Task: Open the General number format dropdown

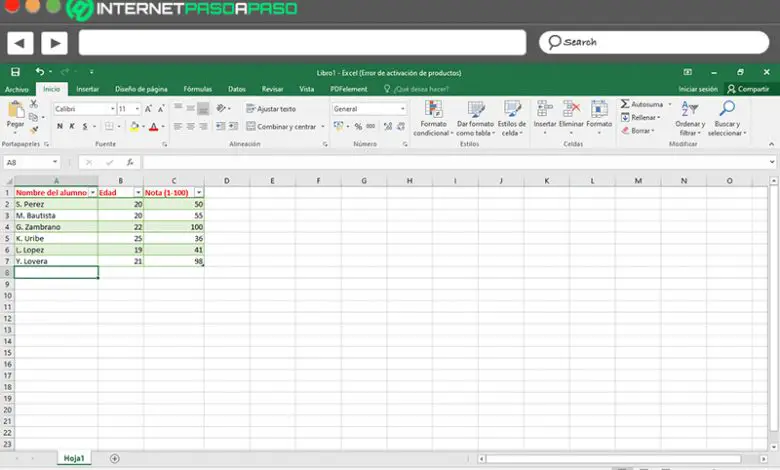Action: click(402, 108)
